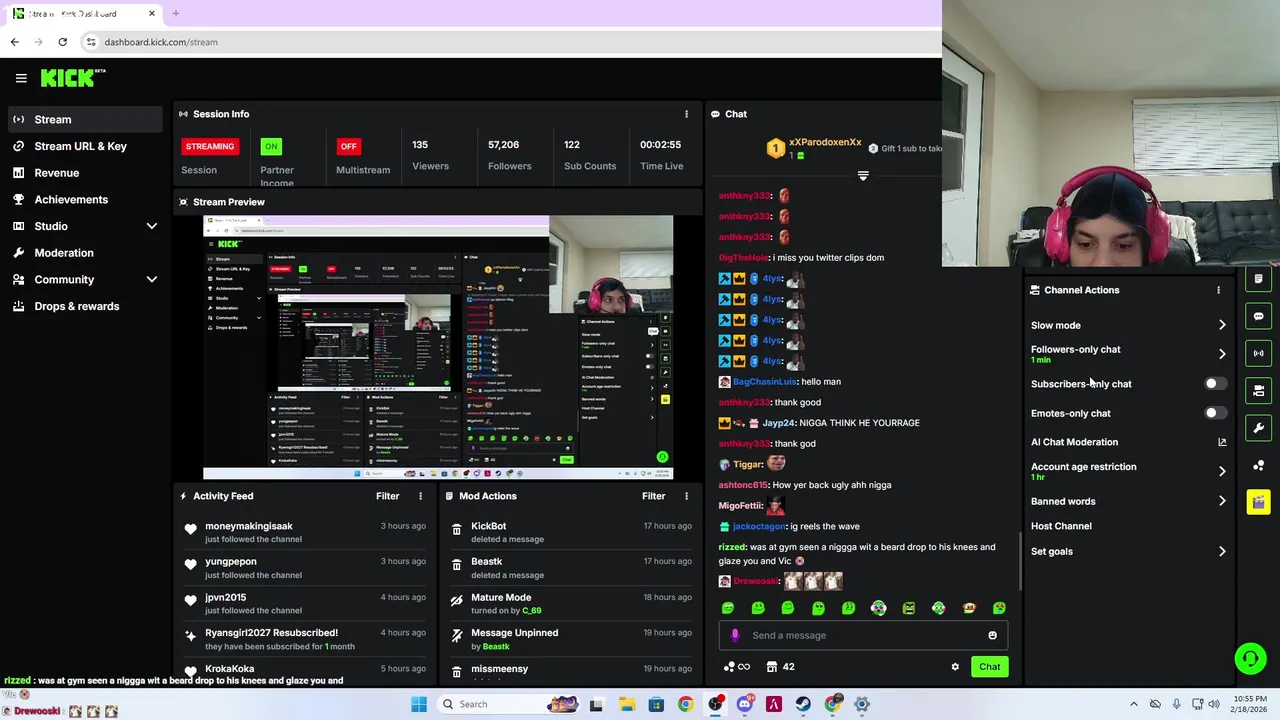Open Session Info options menu

[686, 114]
